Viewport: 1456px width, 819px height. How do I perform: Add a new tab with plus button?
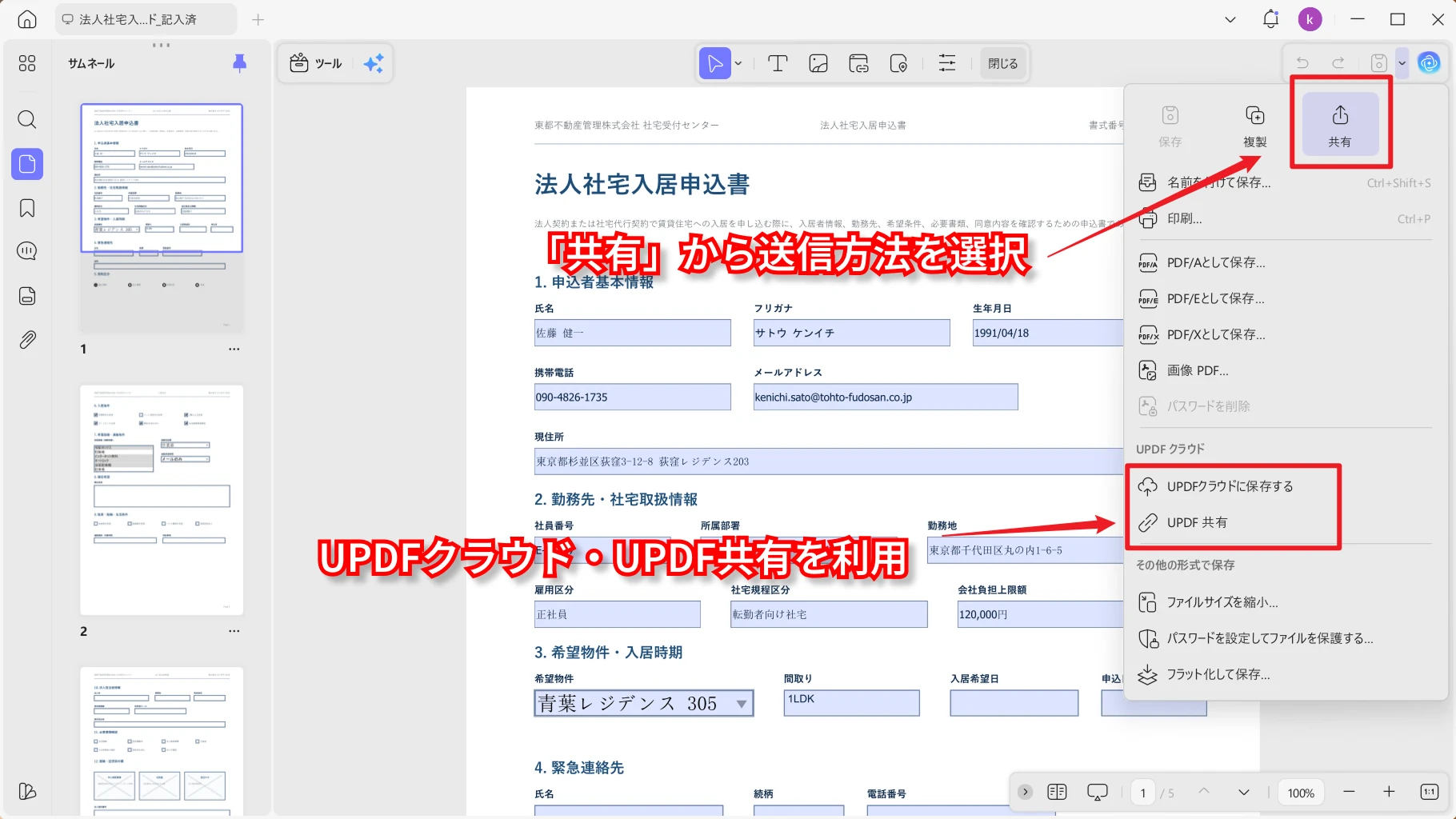(258, 19)
